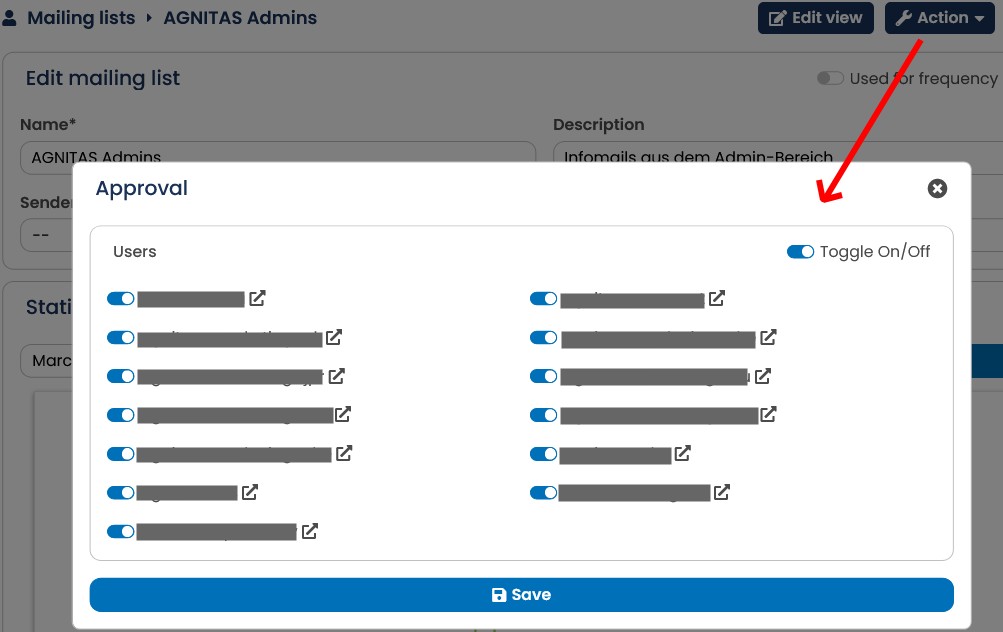
Task: Disable the first user toggle in left column
Action: point(120,299)
